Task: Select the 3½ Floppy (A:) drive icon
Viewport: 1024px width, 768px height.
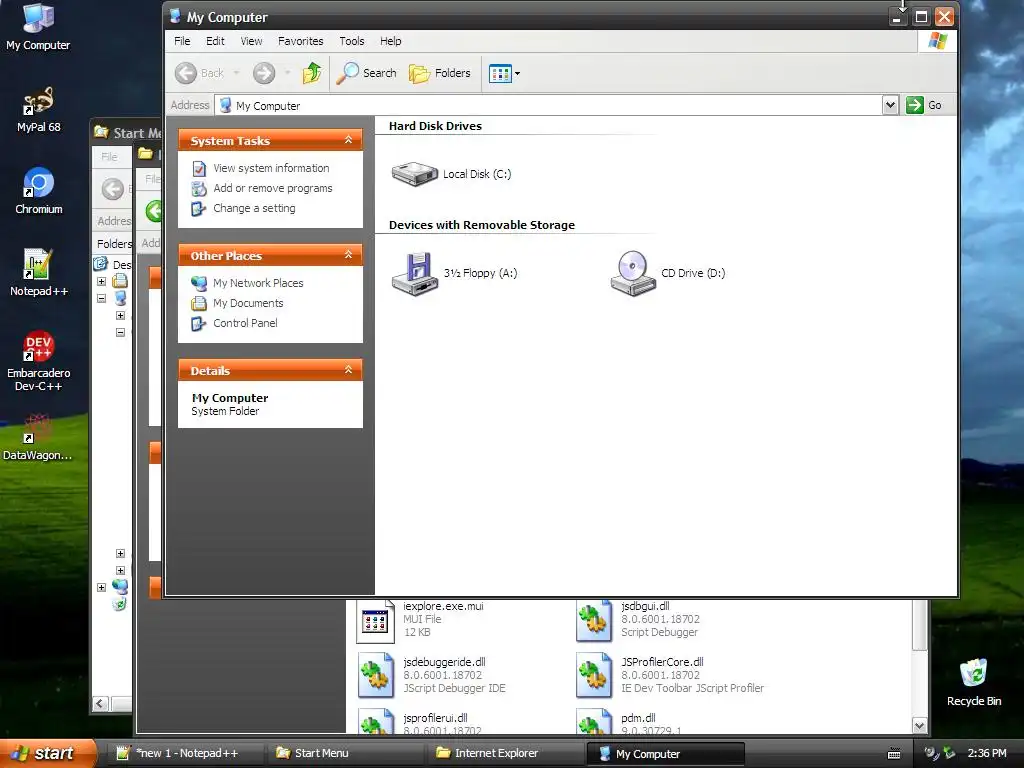Action: tap(415, 274)
